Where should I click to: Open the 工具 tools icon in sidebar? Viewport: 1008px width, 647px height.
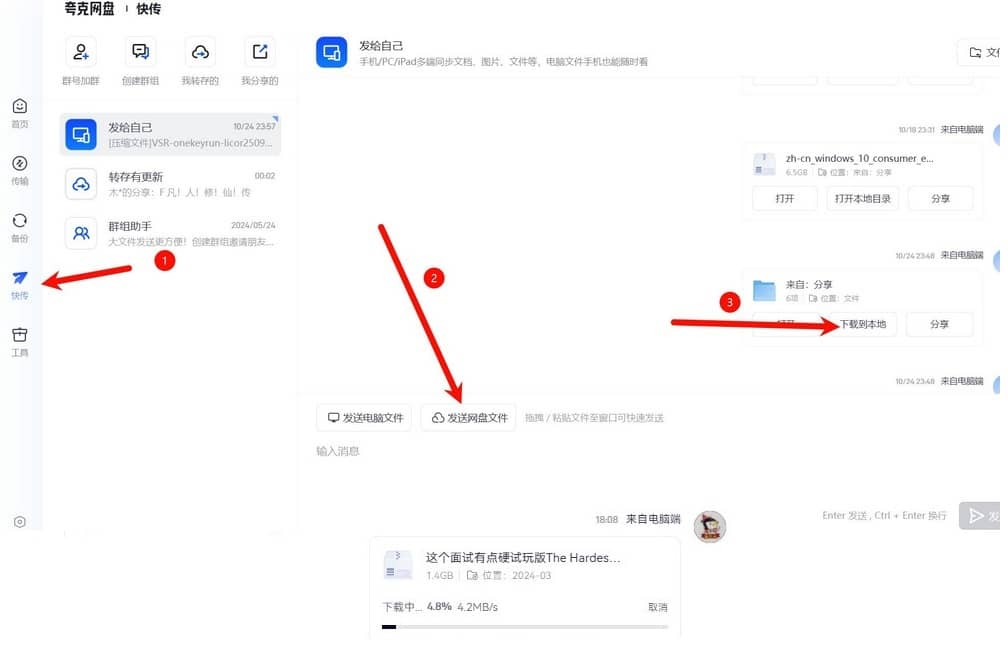[x=20, y=337]
